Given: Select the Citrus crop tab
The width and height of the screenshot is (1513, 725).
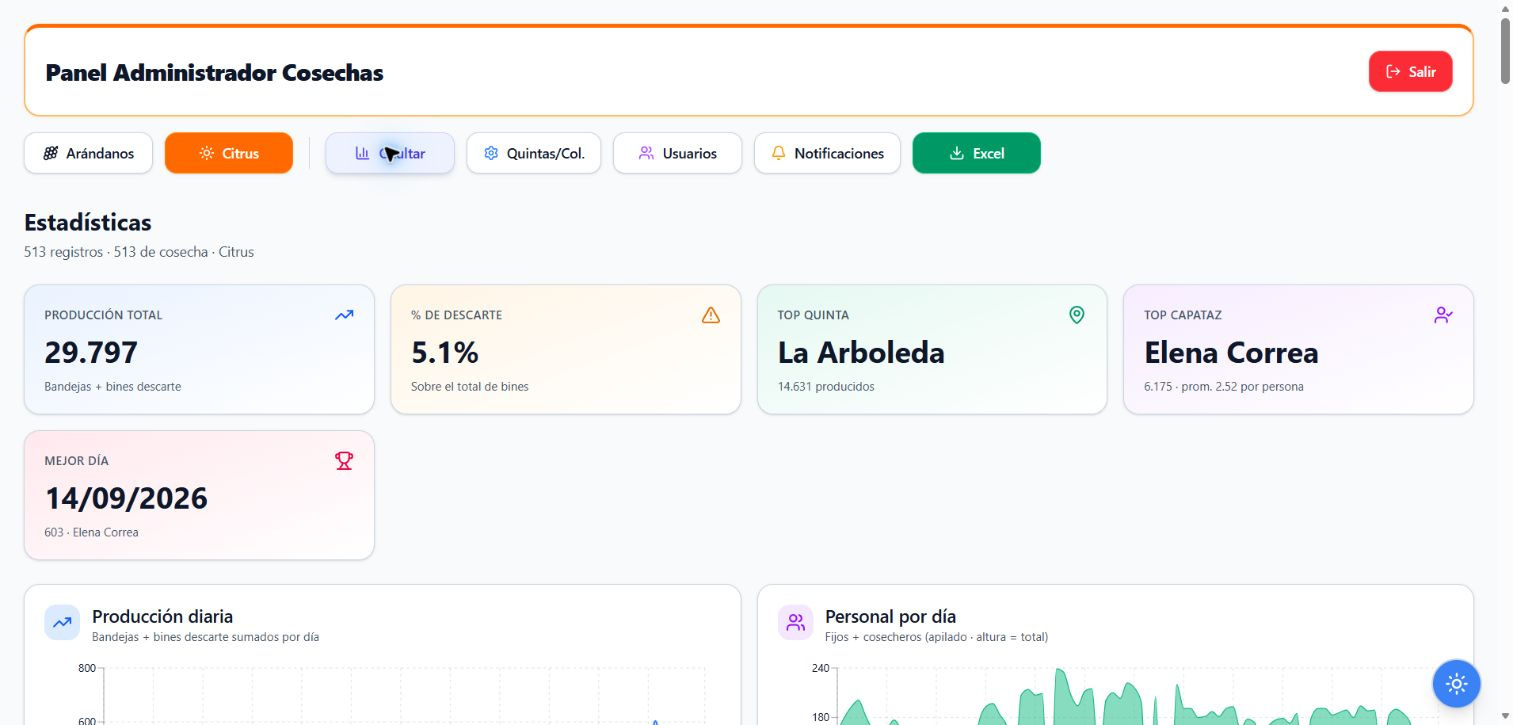Looking at the screenshot, I should tap(229, 153).
